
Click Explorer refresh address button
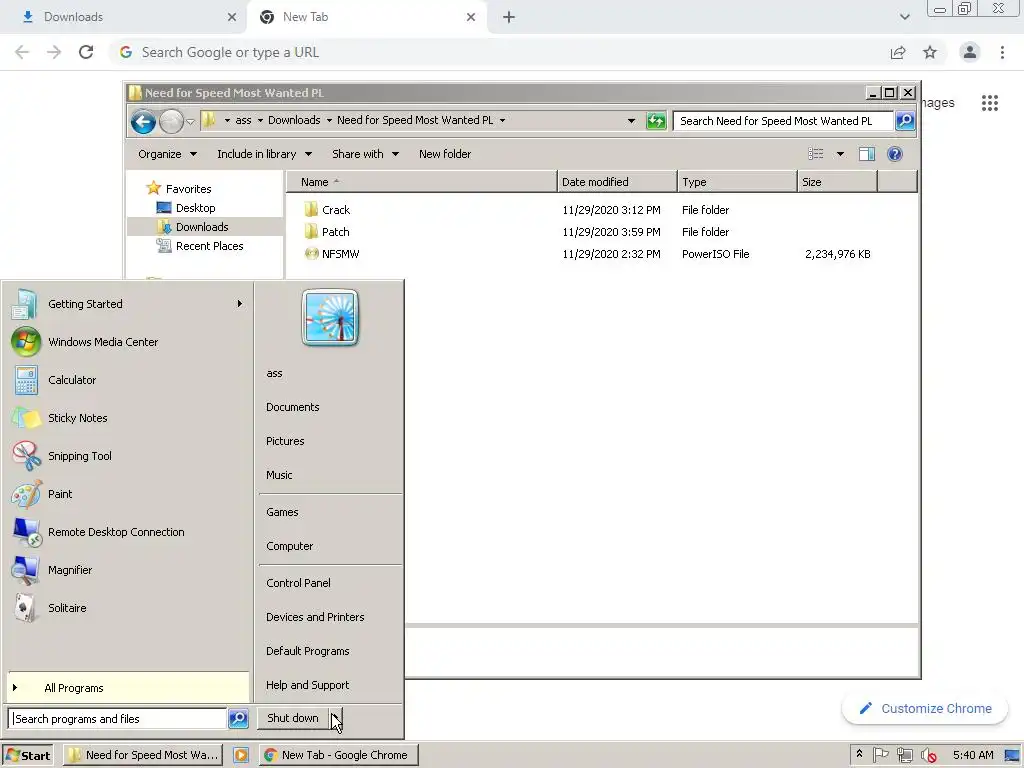click(x=656, y=121)
